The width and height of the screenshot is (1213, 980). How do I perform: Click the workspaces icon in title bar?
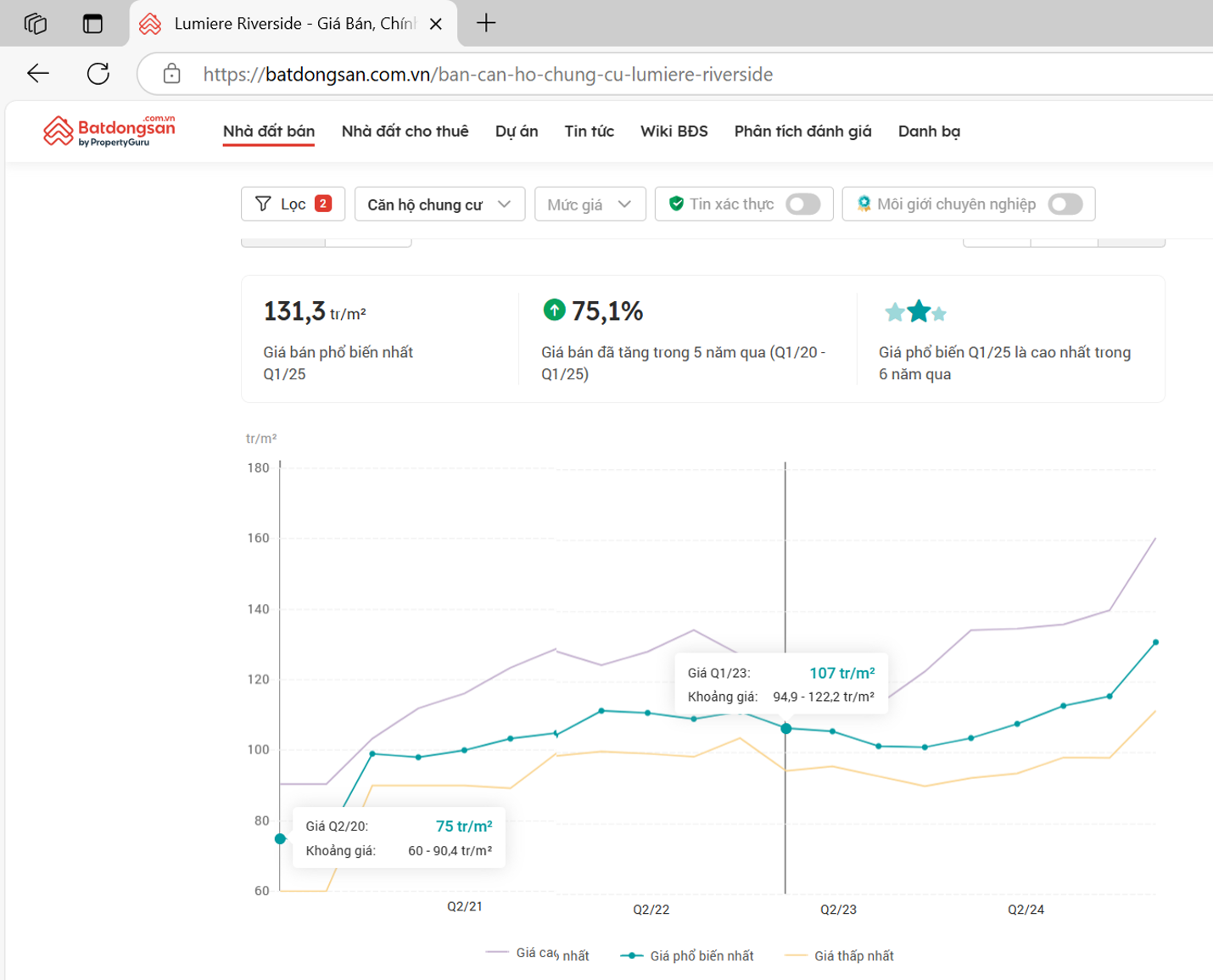coord(36,24)
